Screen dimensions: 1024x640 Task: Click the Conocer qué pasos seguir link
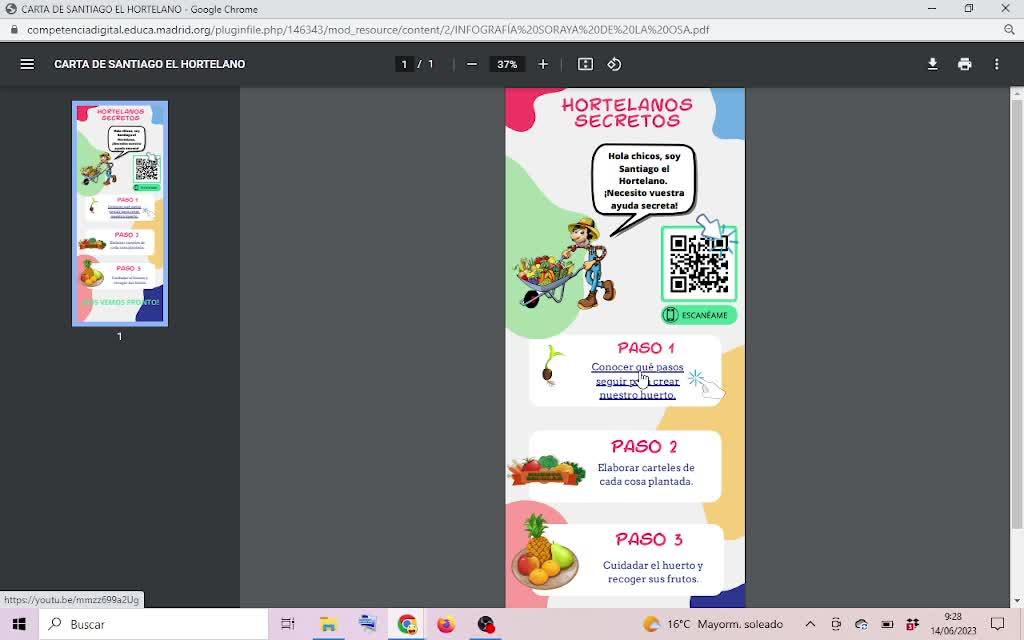637,381
